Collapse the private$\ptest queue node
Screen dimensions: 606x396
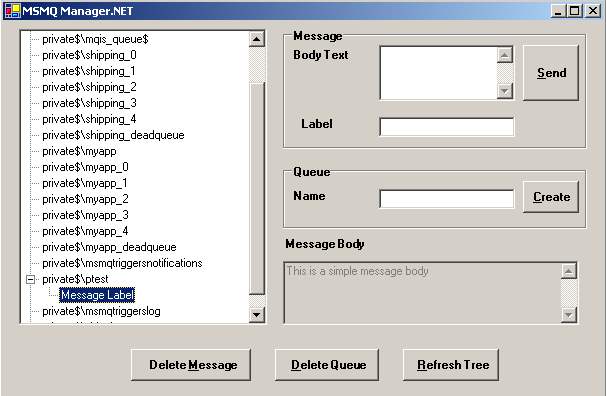coord(30,279)
